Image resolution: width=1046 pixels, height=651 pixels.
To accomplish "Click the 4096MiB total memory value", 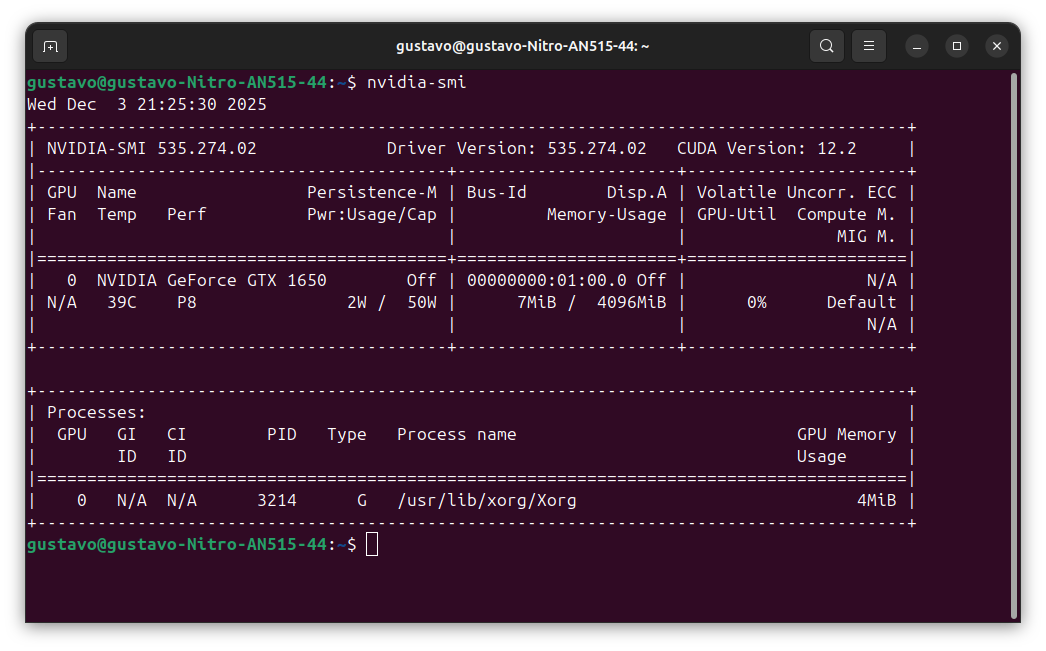I will point(631,302).
